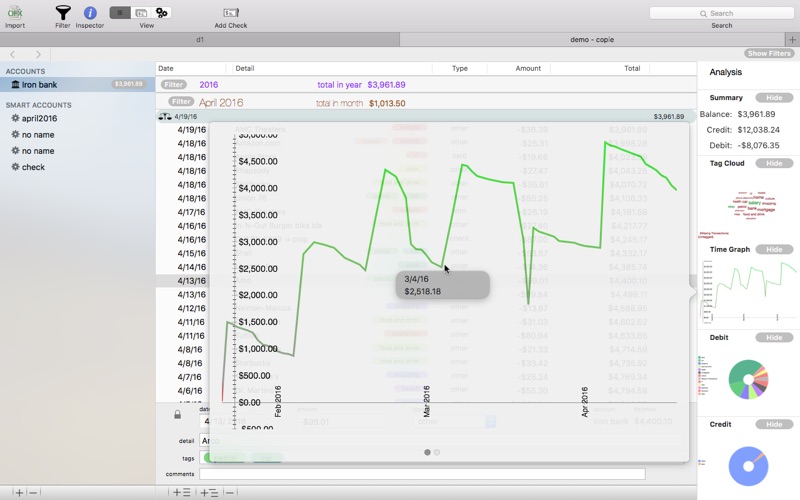Click the balance scale icon on 4/19/16 row
Viewport: 800px width, 500px height.
point(165,116)
